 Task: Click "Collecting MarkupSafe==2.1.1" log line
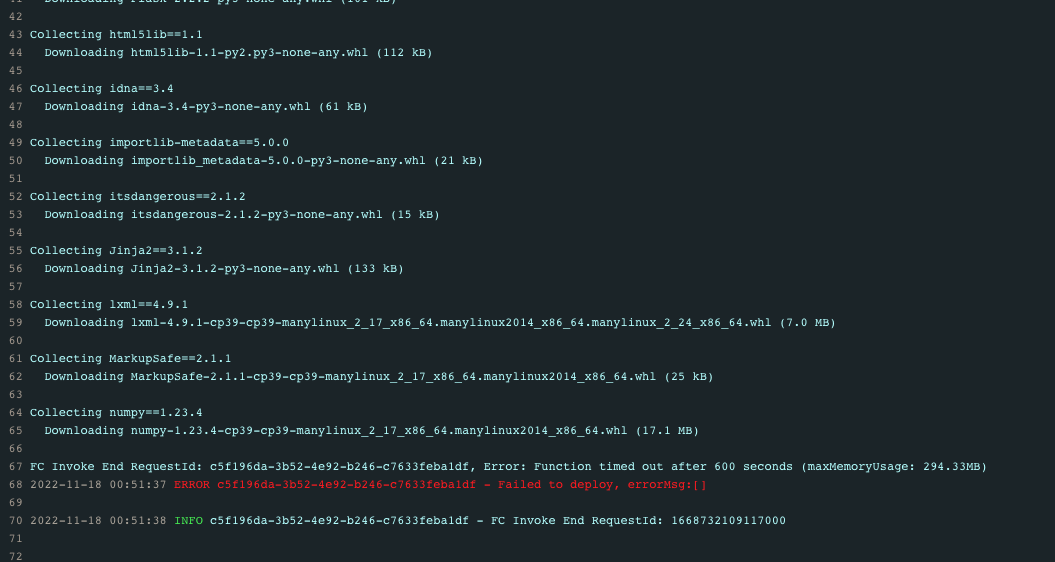(x=131, y=358)
